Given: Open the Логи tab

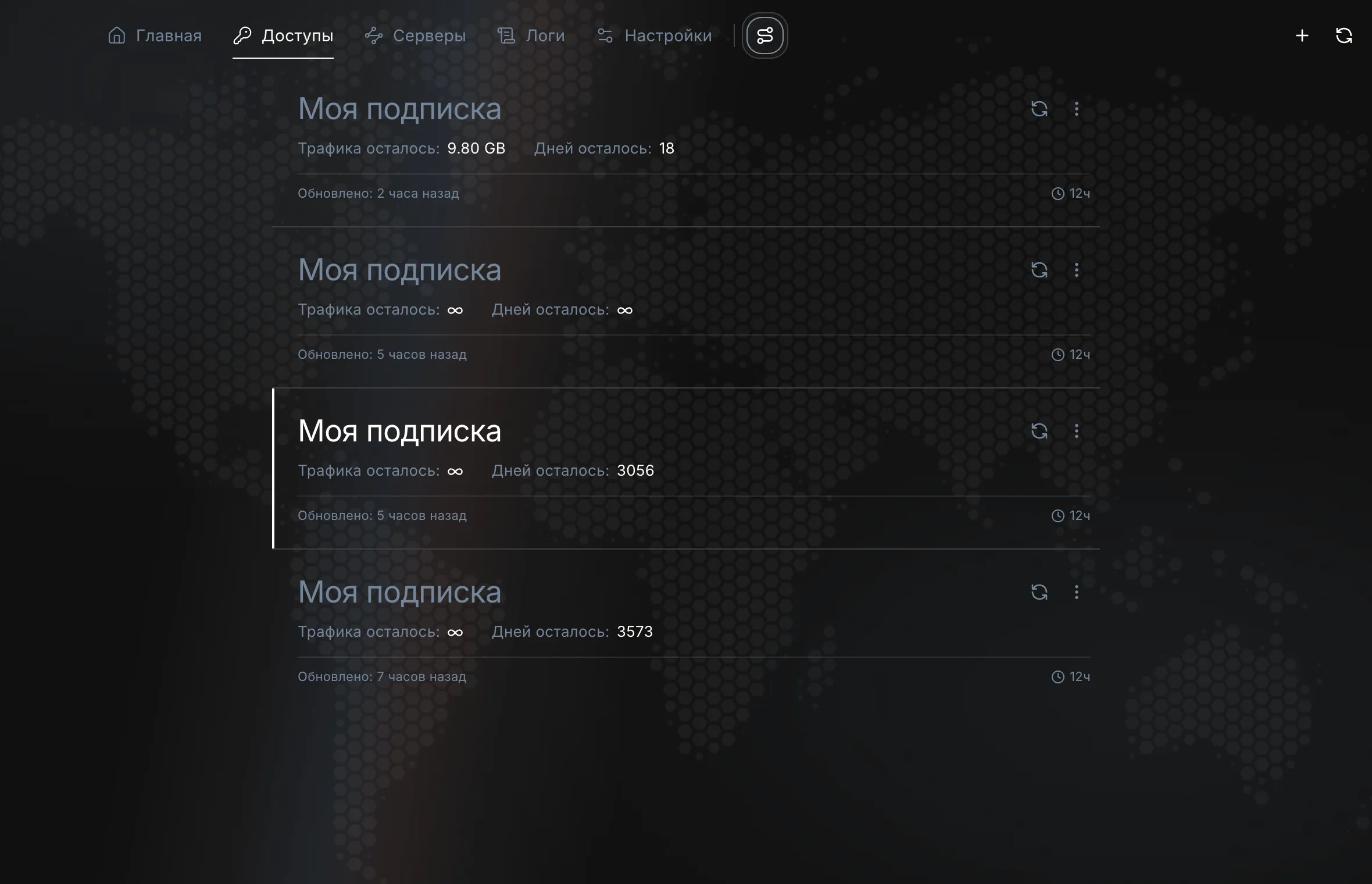Looking at the screenshot, I should (x=531, y=35).
